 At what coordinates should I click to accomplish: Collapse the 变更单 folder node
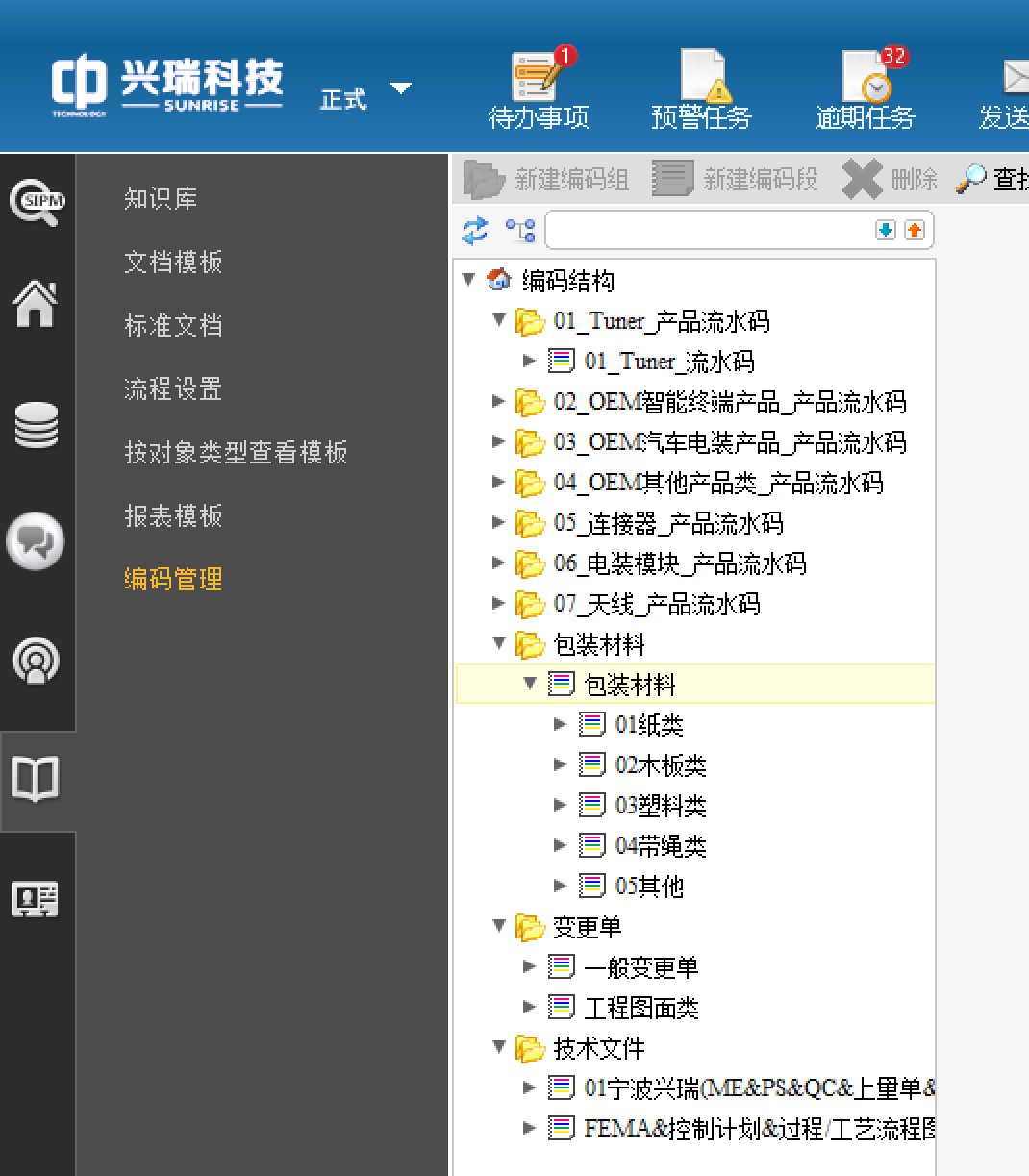(x=498, y=926)
